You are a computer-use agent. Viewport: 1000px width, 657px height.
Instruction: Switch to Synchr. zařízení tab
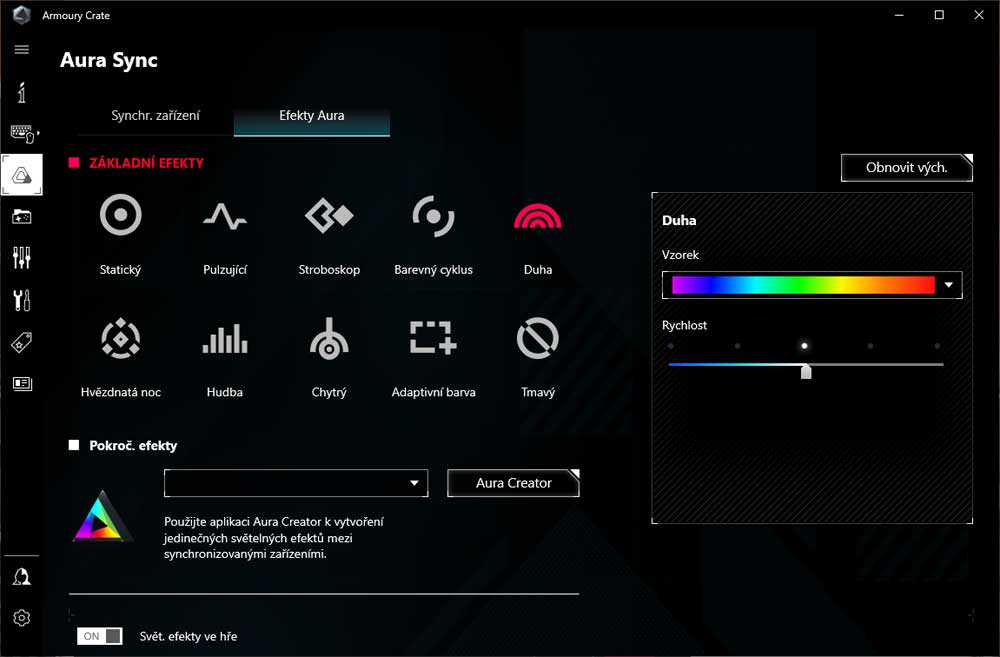(155, 115)
